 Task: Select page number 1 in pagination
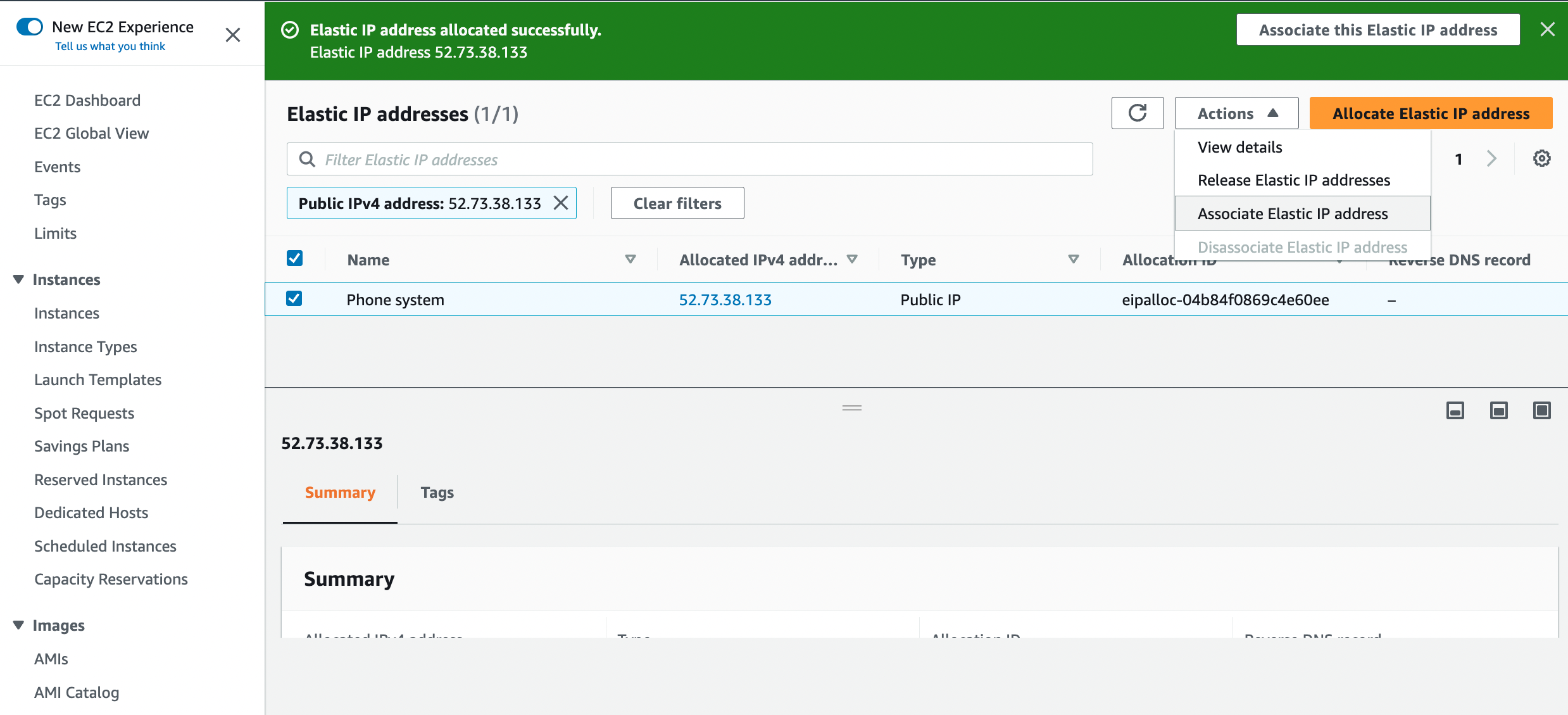point(1458,158)
